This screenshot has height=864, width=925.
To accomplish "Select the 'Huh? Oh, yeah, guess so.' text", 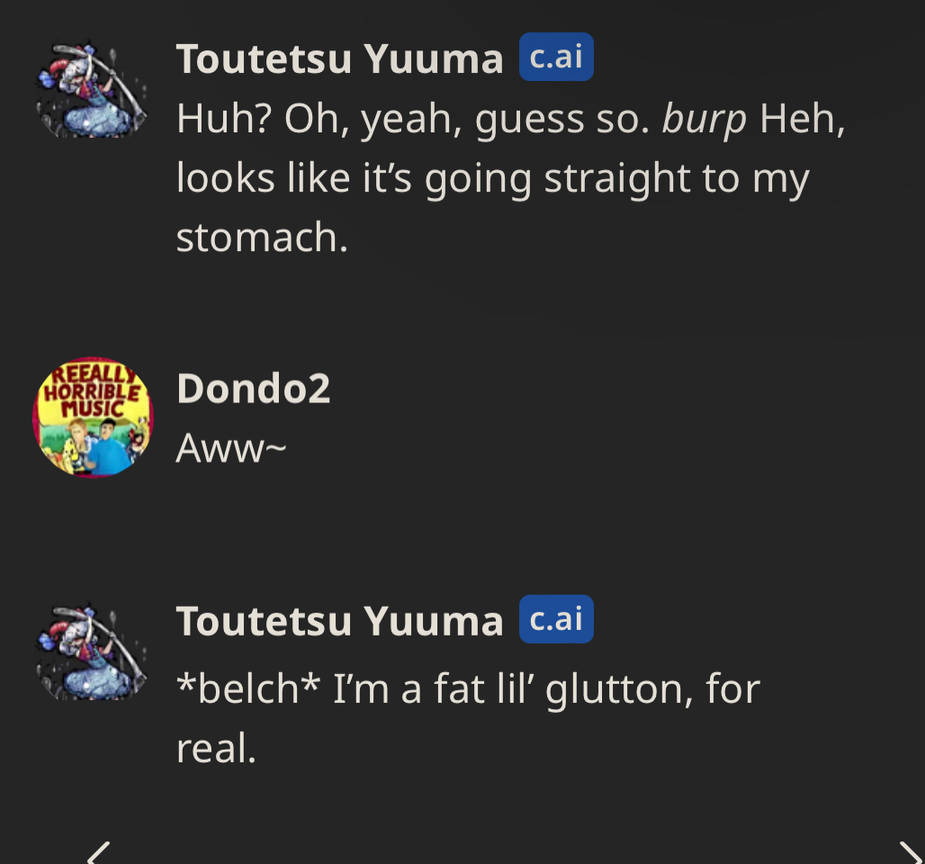I will [413, 120].
